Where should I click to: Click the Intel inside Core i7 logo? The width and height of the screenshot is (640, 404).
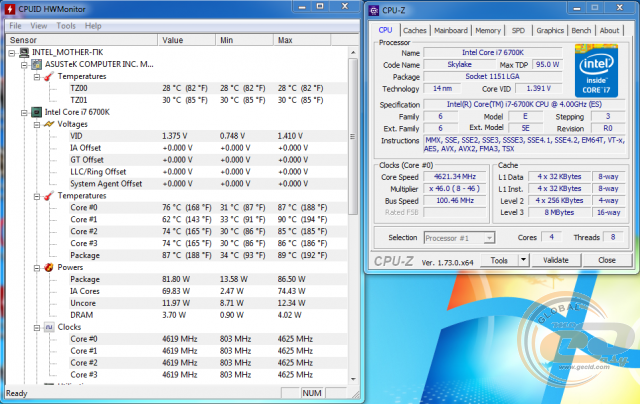click(x=596, y=71)
